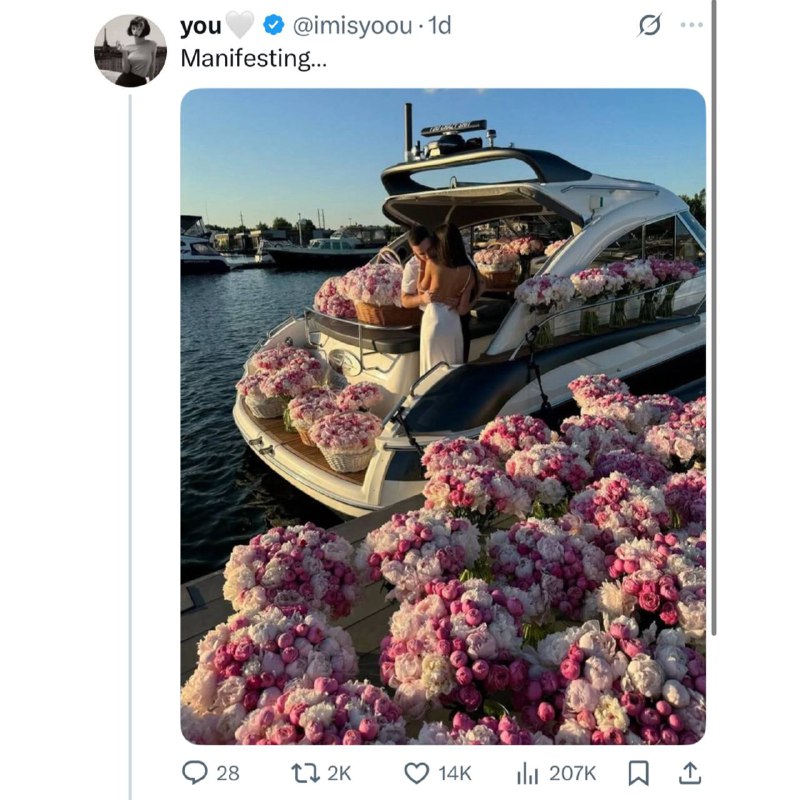Viewport: 800px width, 800px height.
Task: Click the 2K reposts count
Action: click(340, 773)
